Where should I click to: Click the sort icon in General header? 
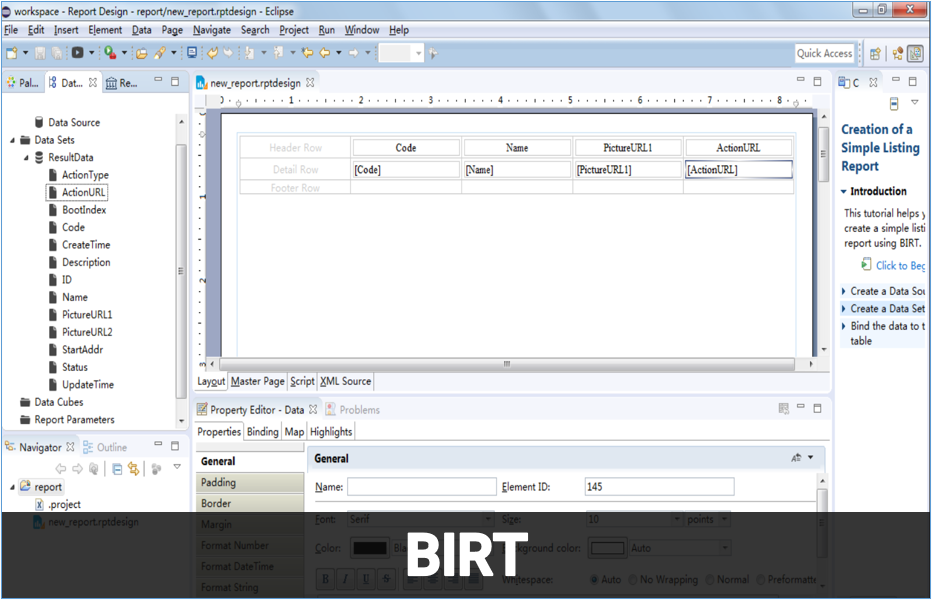[796, 458]
